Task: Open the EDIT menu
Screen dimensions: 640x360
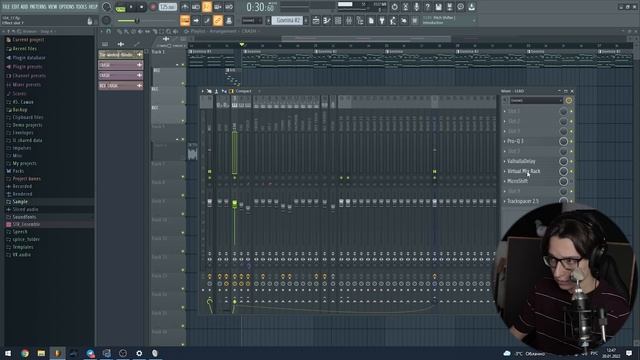Action: tap(16, 7)
